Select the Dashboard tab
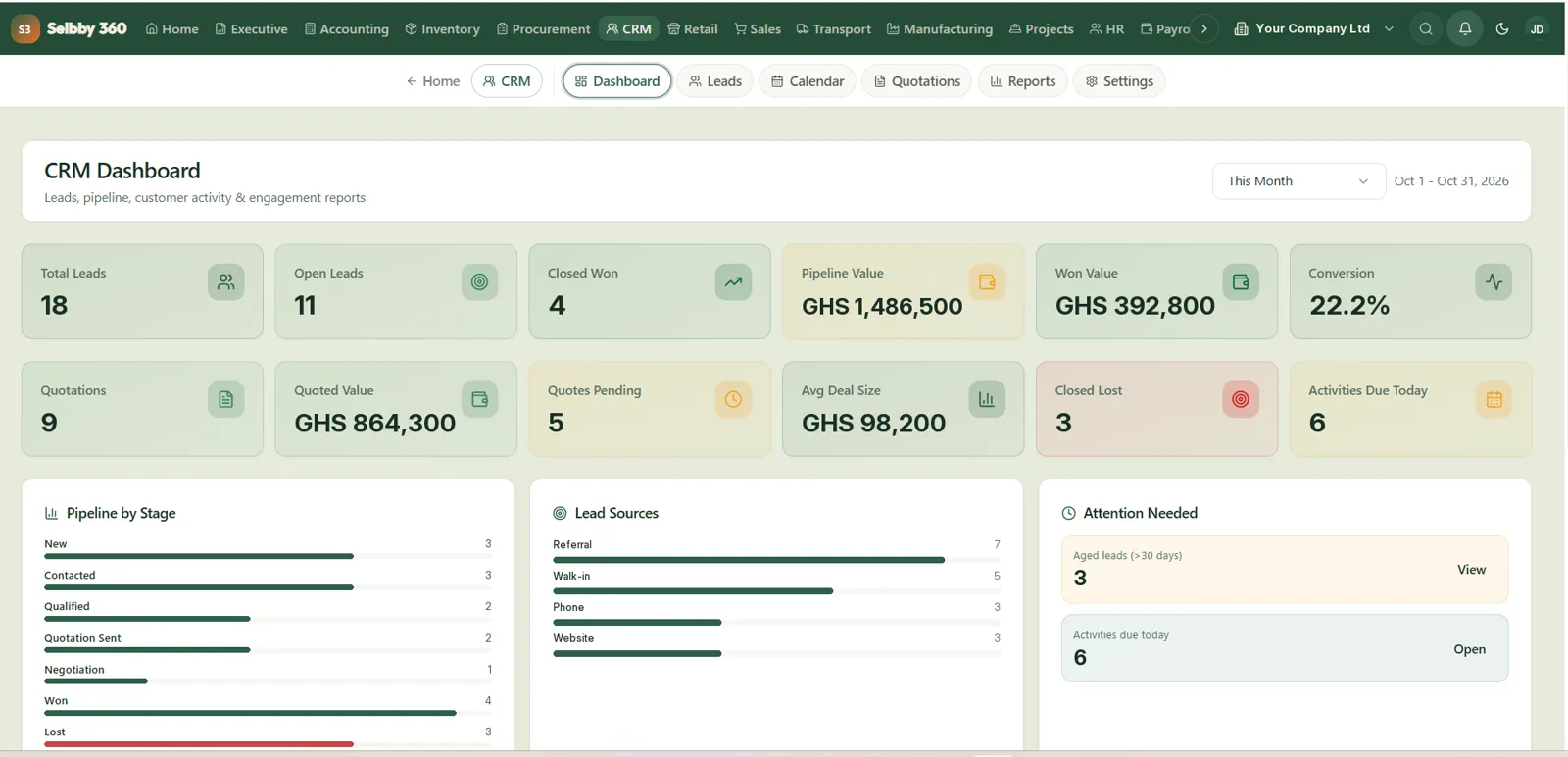This screenshot has width=1568, height=757. pos(617,81)
